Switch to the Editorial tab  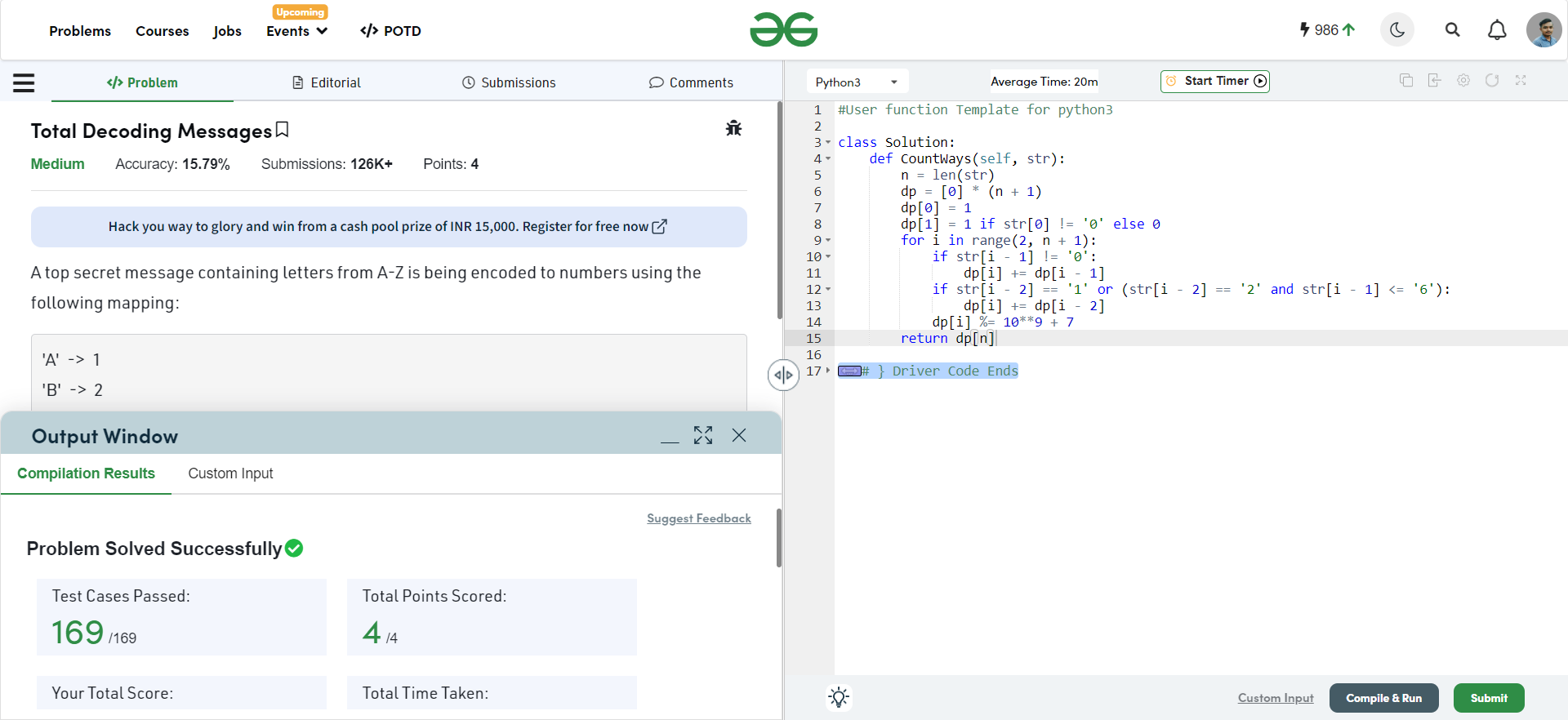pyautogui.click(x=327, y=82)
